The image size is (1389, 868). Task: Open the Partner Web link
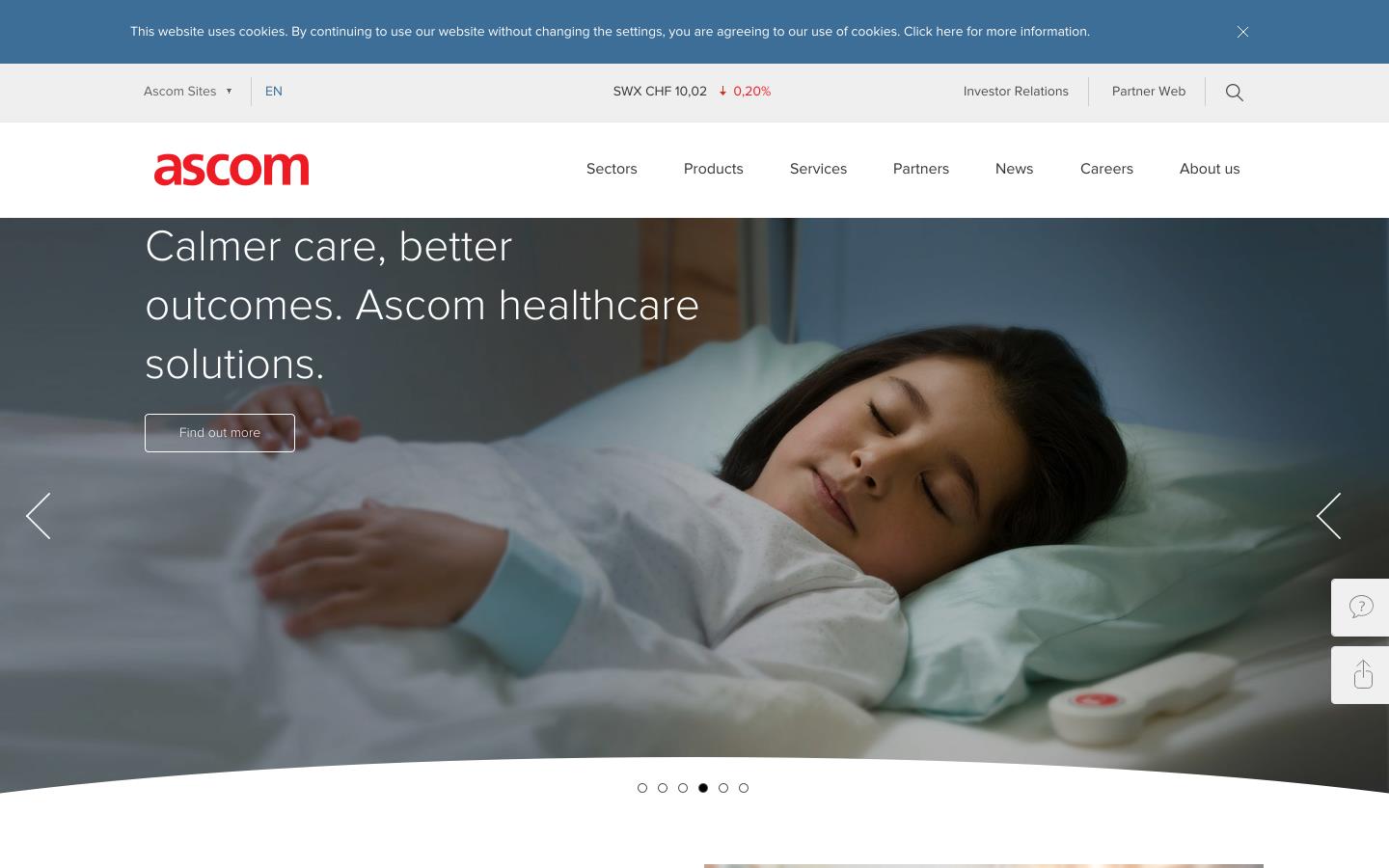1149,91
